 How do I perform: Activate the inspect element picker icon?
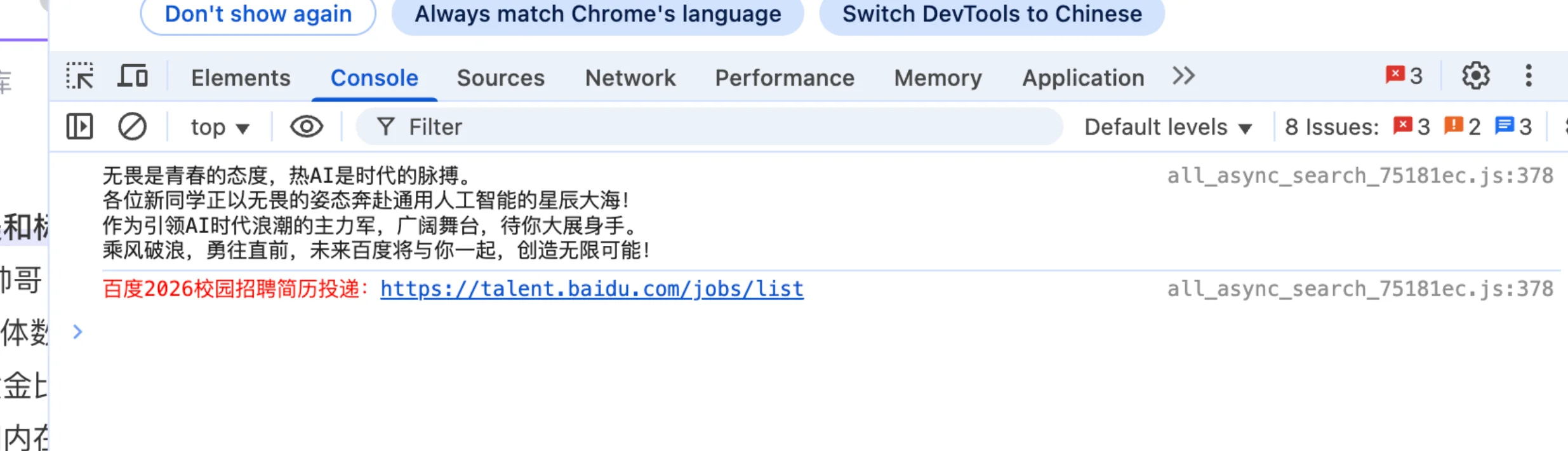tap(80, 76)
